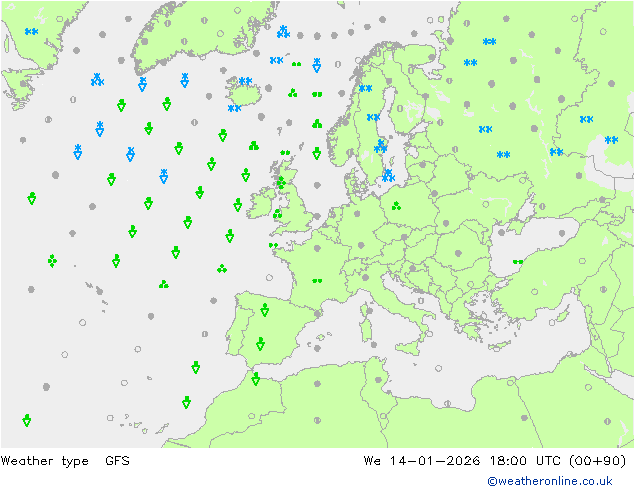Screen dimensions: 634x490
Task: Select the heavy snow symbol over the southern Baltic
Action: [388, 175]
